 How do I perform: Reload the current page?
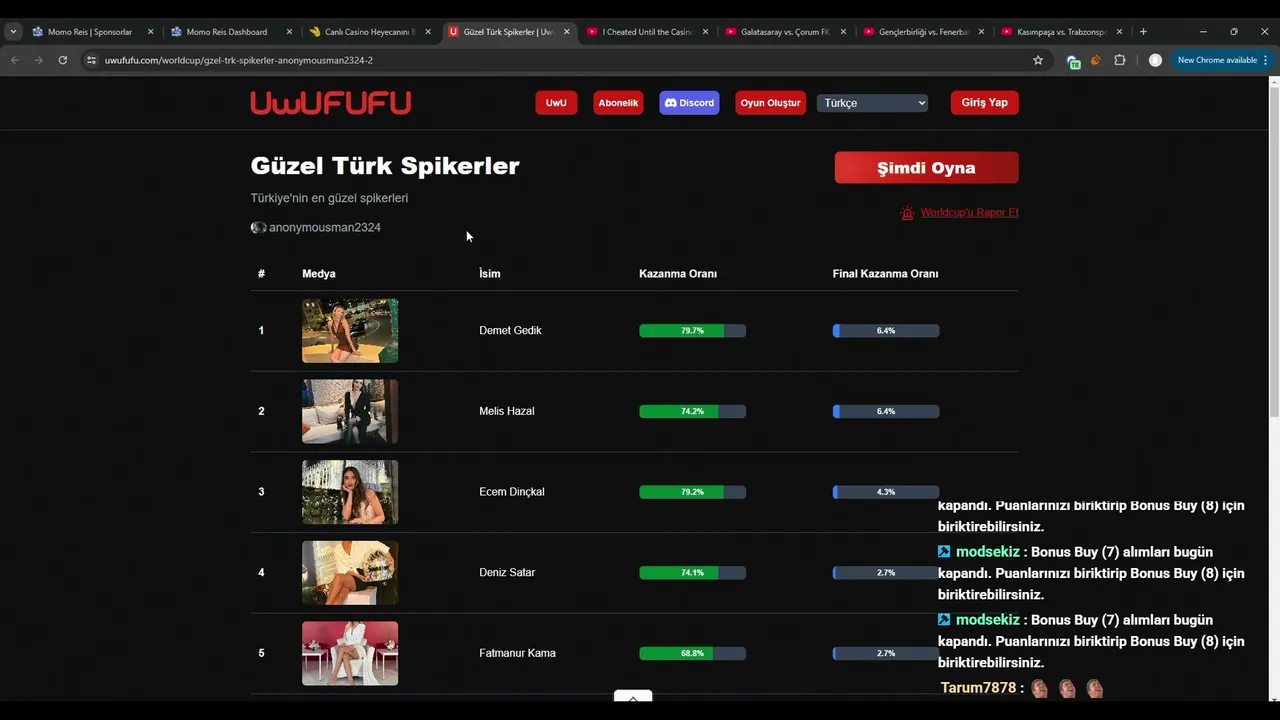coord(63,60)
